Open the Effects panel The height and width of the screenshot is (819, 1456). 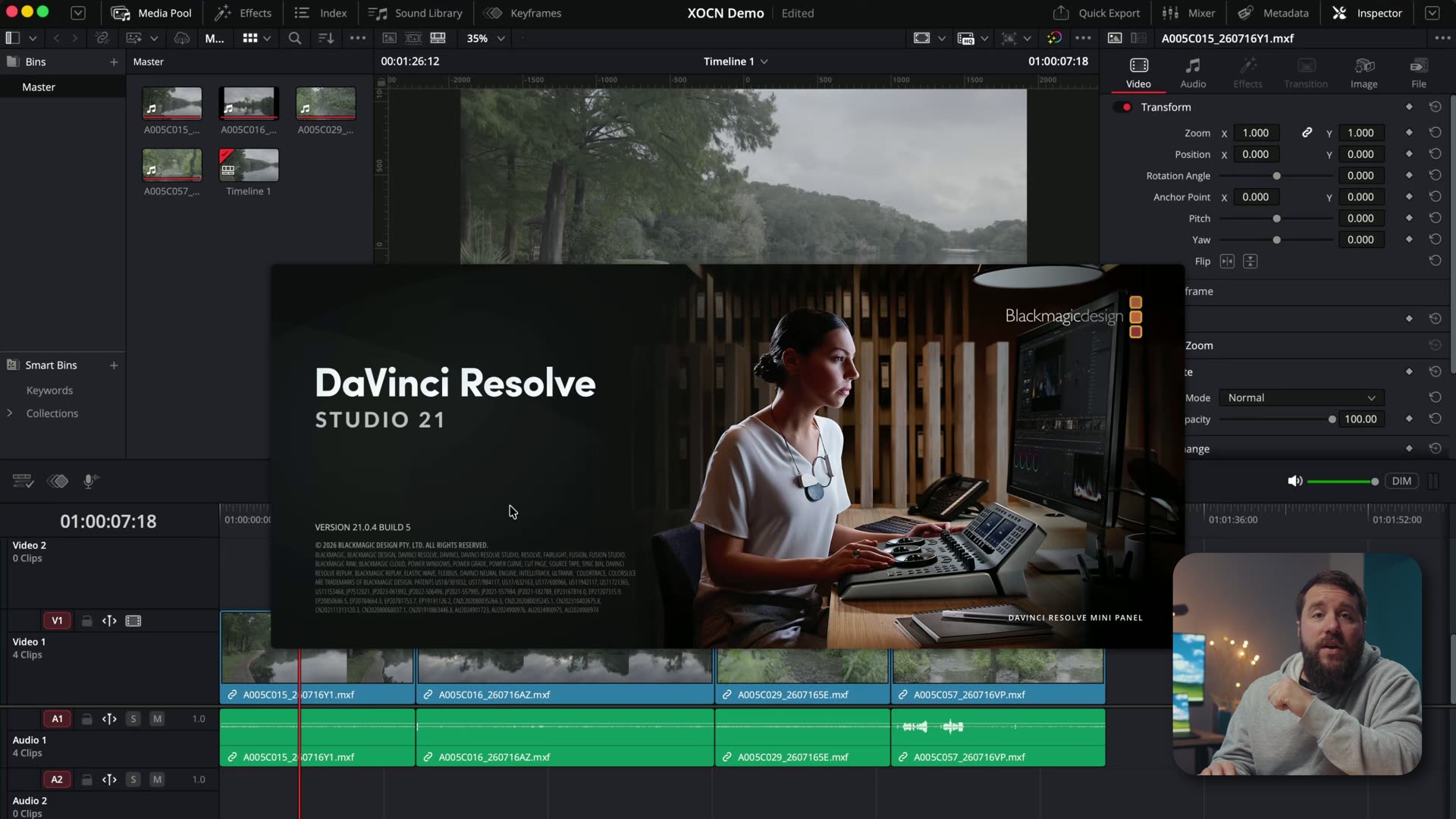coord(243,13)
